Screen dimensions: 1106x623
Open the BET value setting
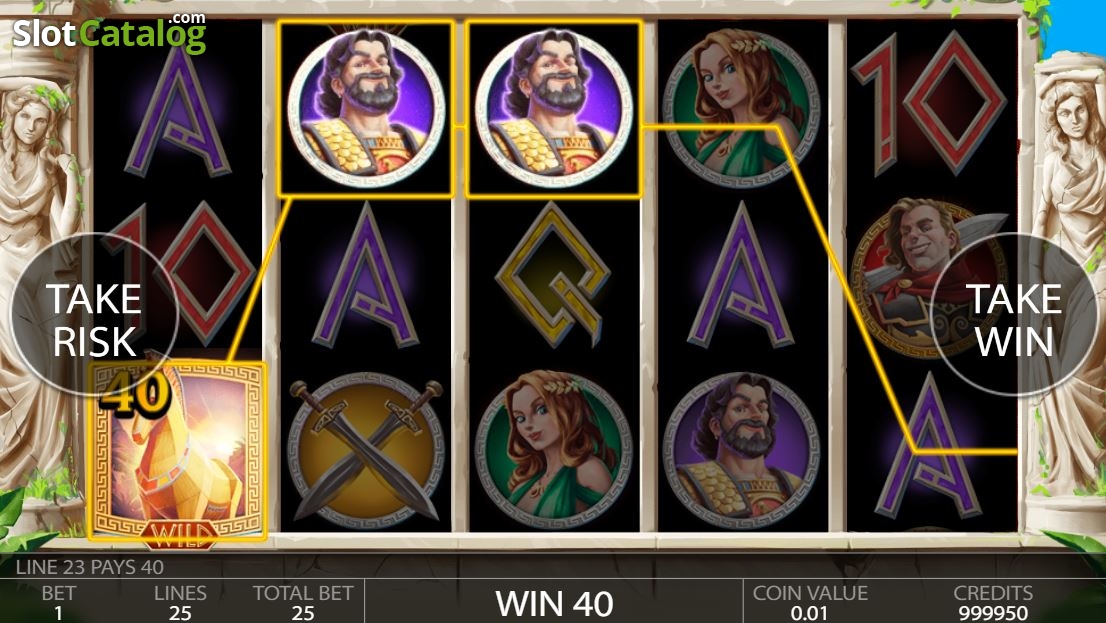tap(59, 603)
